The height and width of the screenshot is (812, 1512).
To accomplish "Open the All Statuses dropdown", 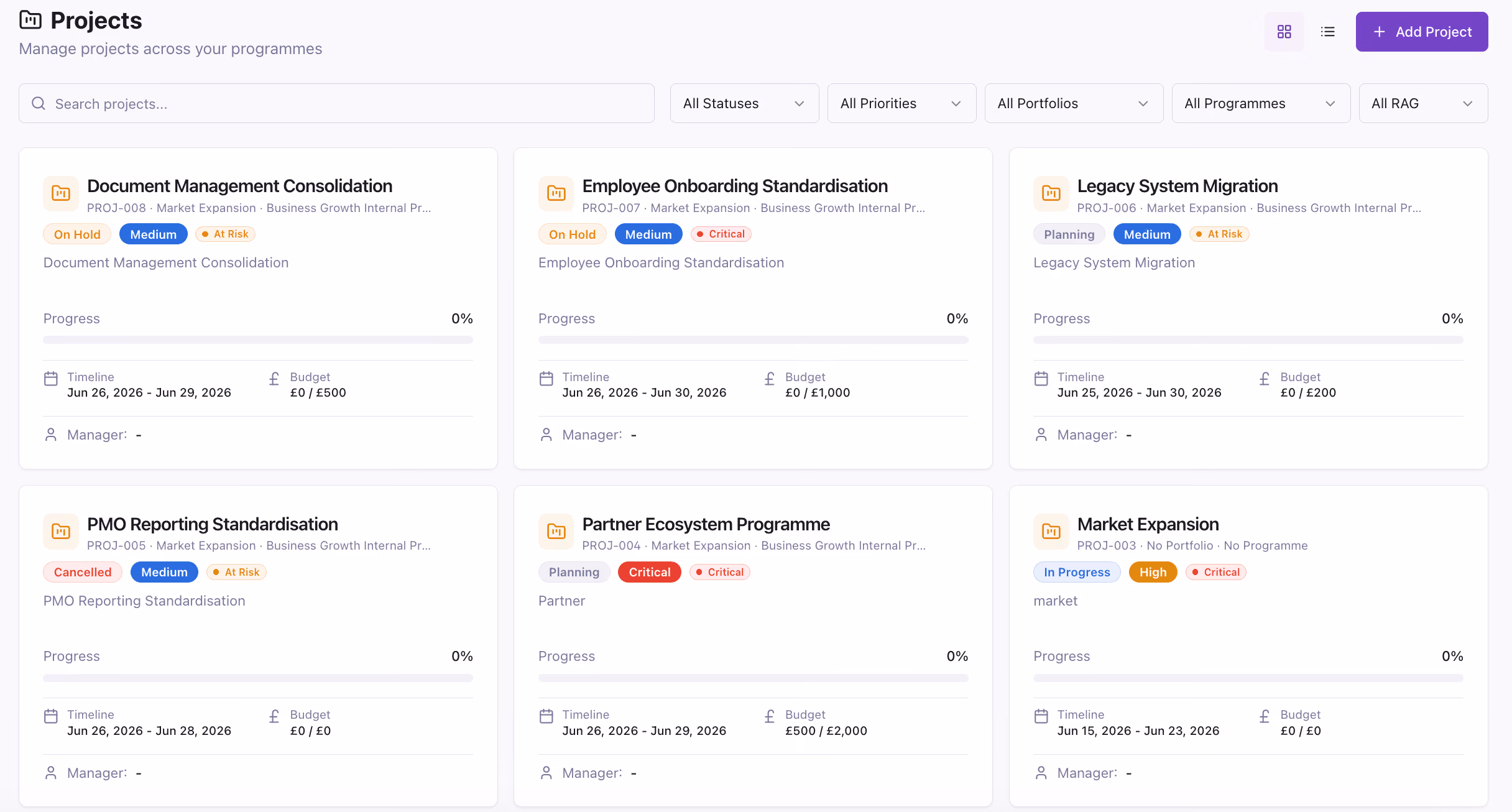I will pos(744,103).
